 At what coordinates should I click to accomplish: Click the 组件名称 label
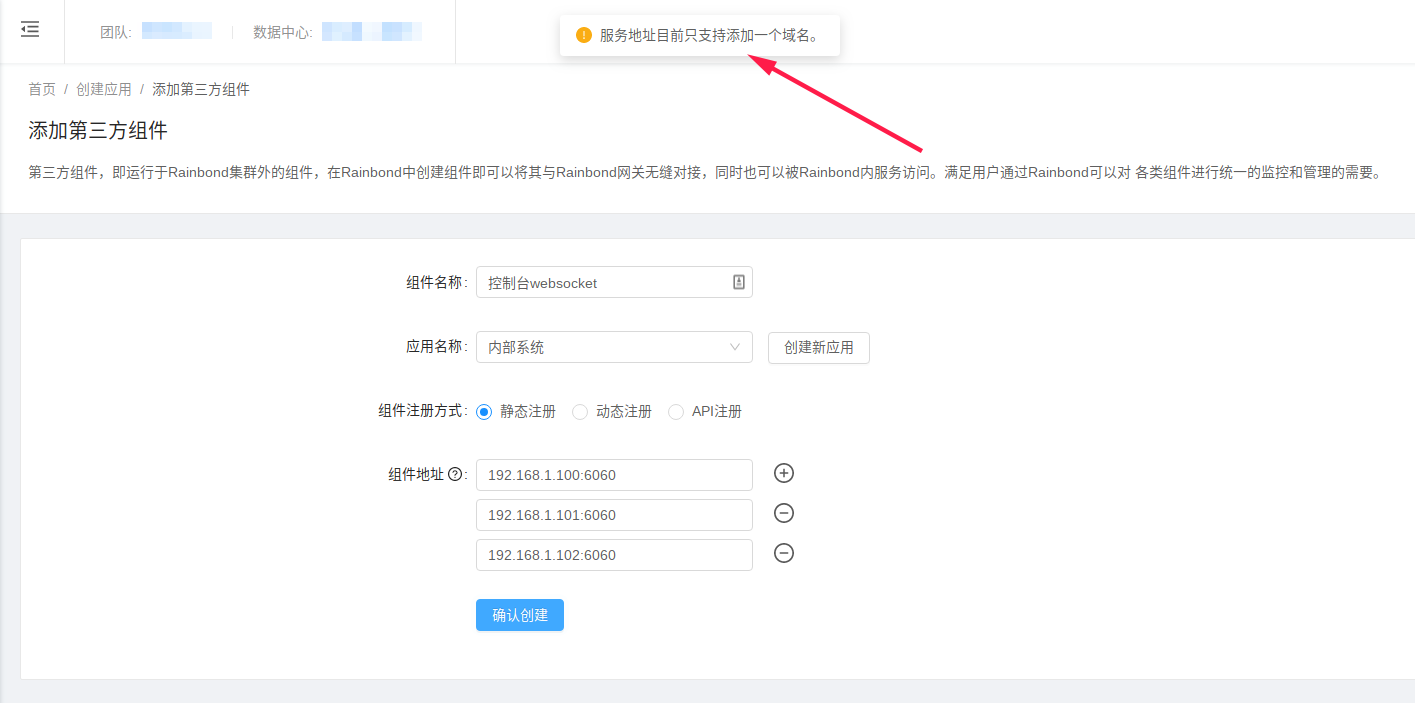pos(436,282)
